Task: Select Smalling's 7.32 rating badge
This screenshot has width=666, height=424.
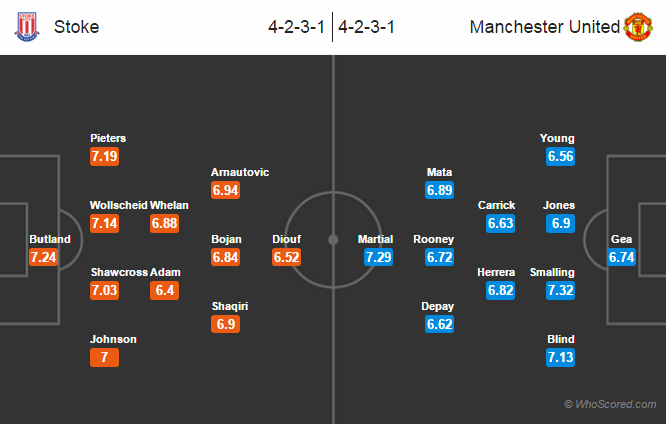Action: (x=560, y=290)
